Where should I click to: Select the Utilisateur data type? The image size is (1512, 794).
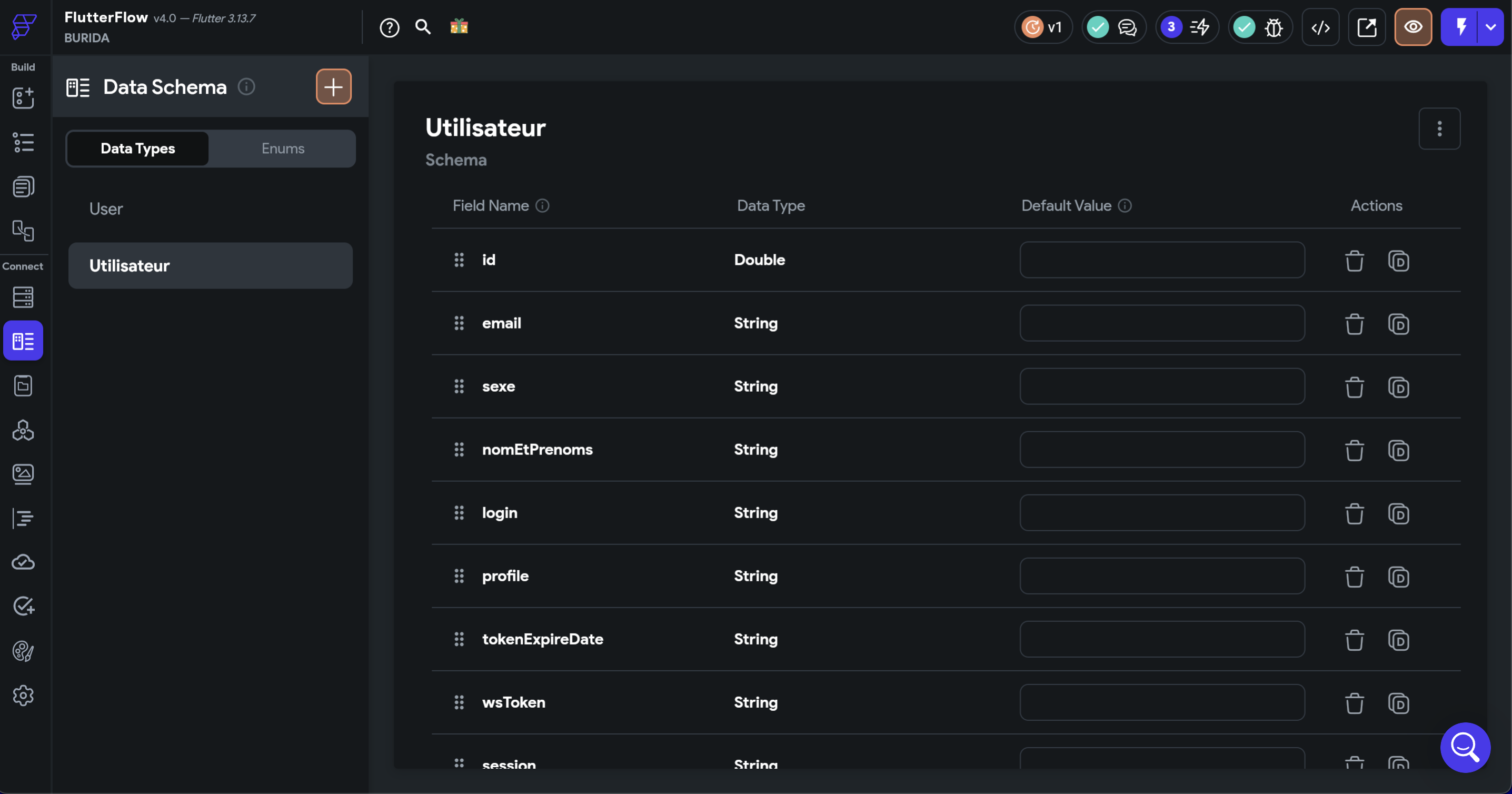(210, 266)
